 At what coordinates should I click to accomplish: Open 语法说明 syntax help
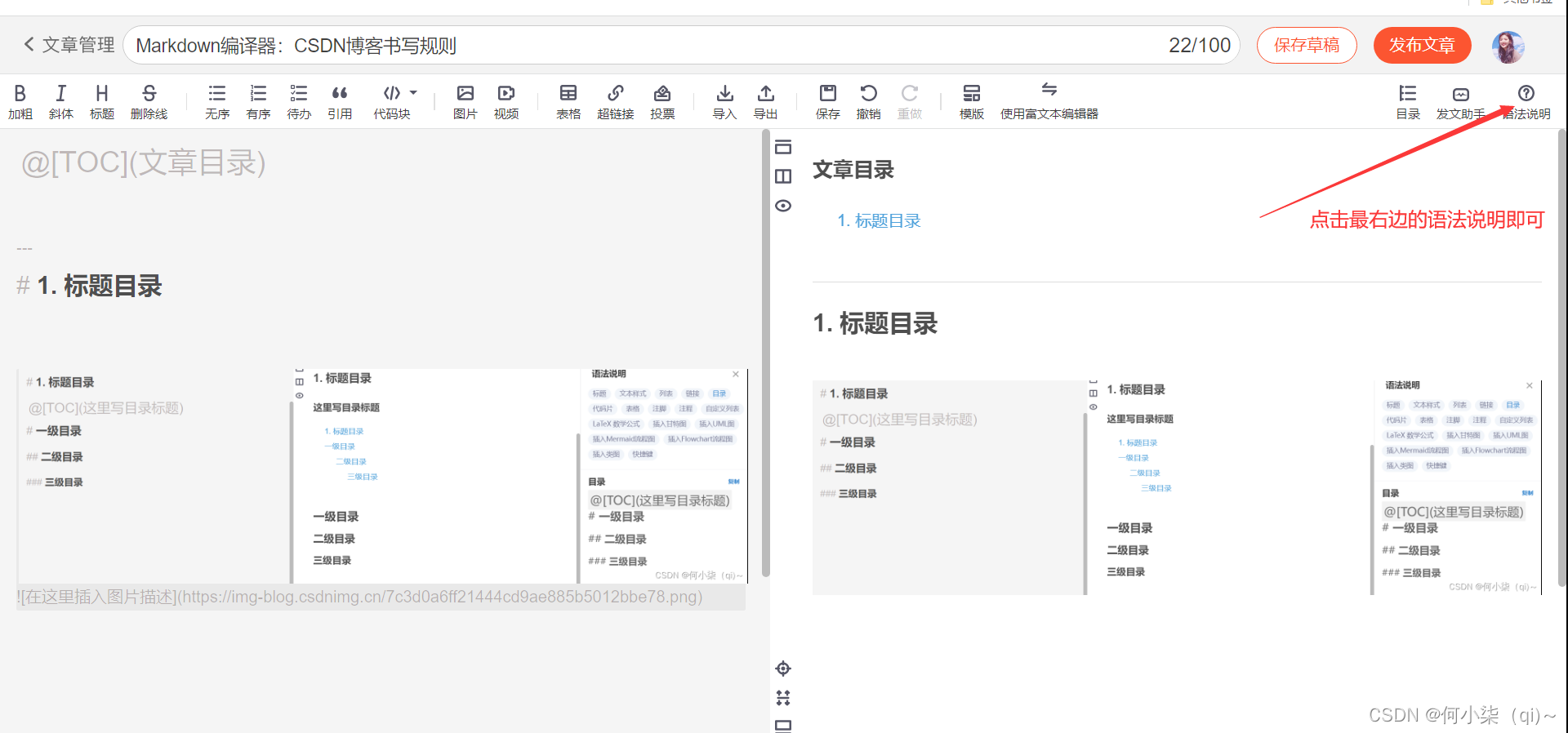[1526, 102]
